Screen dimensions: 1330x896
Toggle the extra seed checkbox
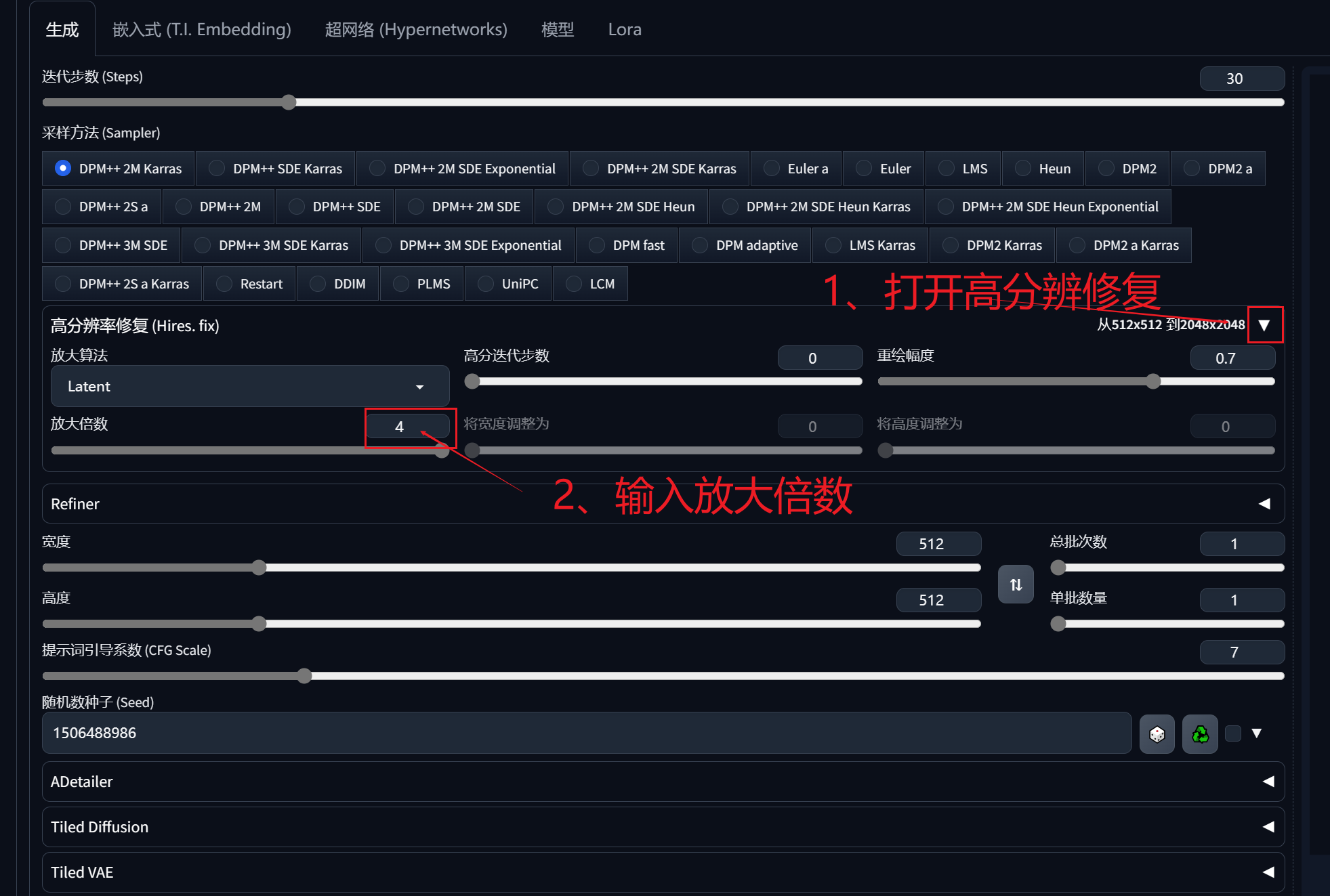(1233, 733)
